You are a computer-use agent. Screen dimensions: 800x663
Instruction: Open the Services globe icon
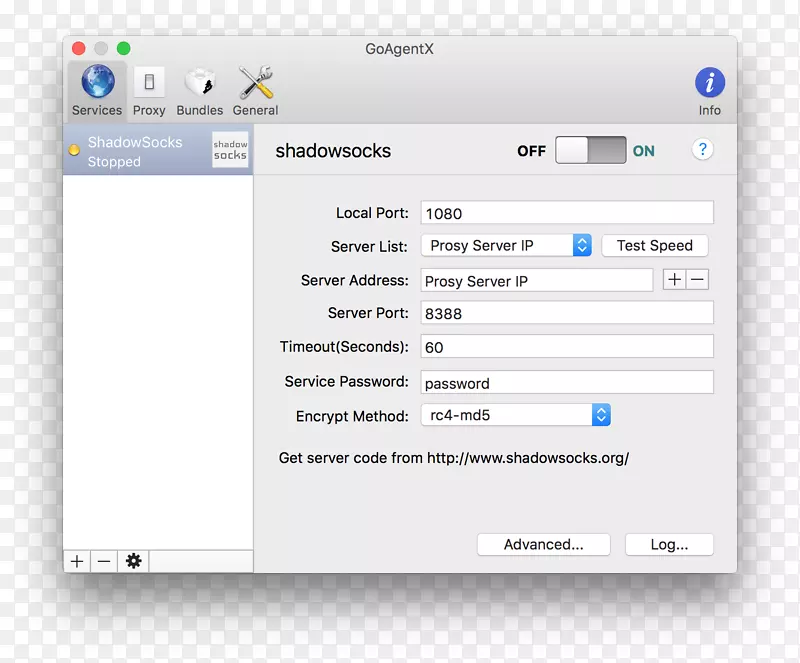[x=97, y=82]
